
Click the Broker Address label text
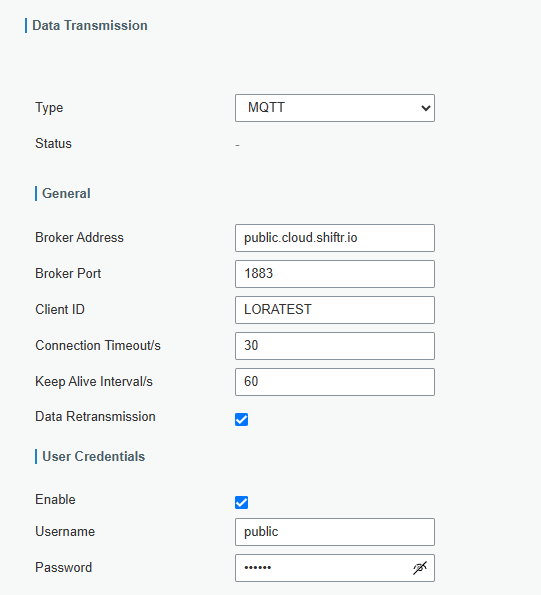[x=79, y=238]
